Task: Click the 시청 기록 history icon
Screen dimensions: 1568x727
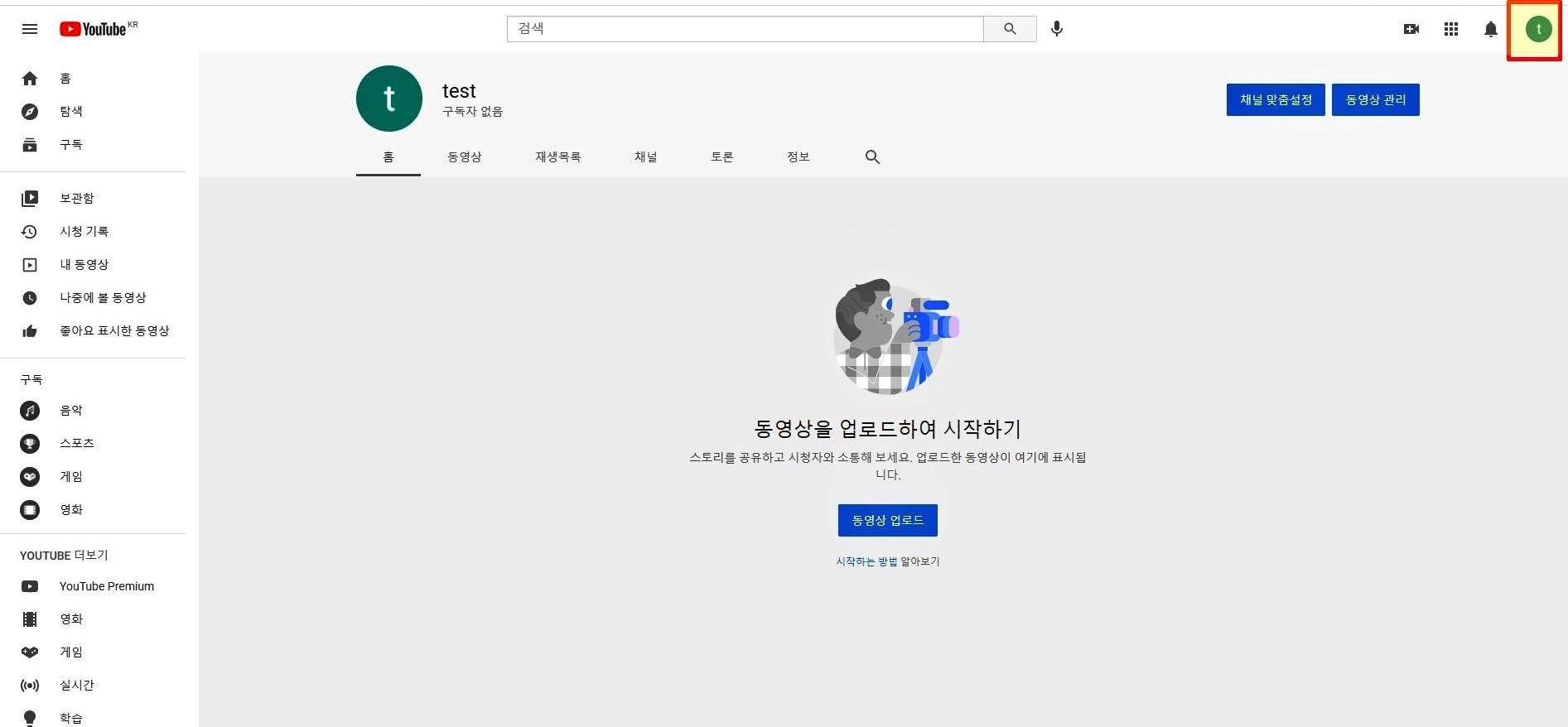Action: coord(30,232)
